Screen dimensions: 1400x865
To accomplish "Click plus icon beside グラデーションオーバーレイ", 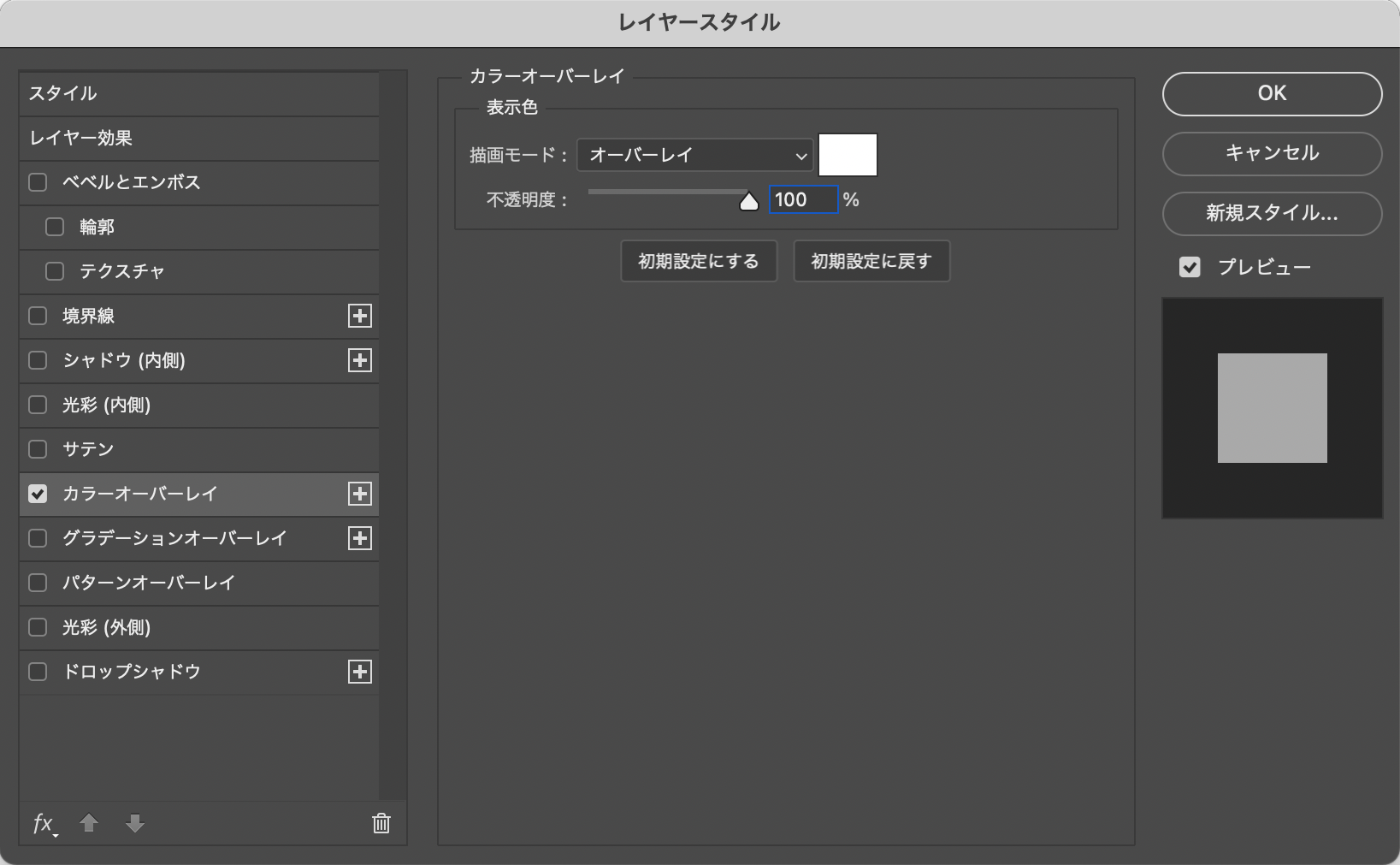I will tap(360, 538).
